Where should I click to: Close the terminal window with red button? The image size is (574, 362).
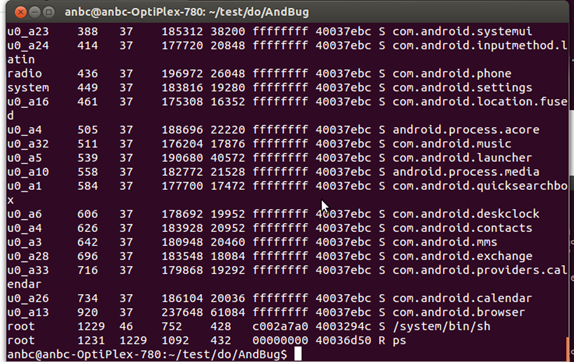[21, 12]
